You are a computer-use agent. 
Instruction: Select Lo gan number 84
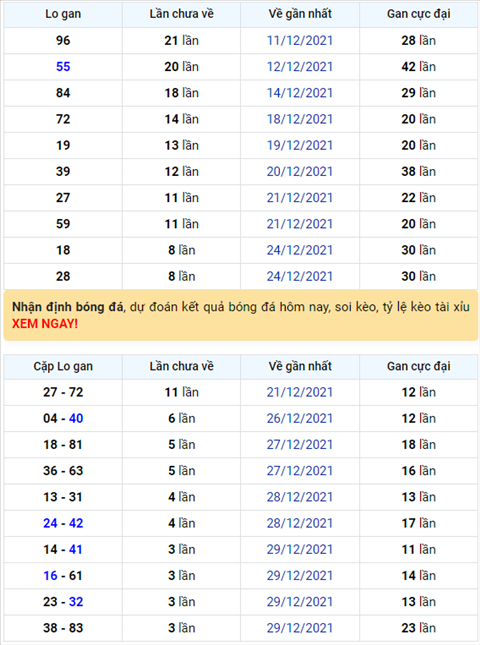[63, 93]
